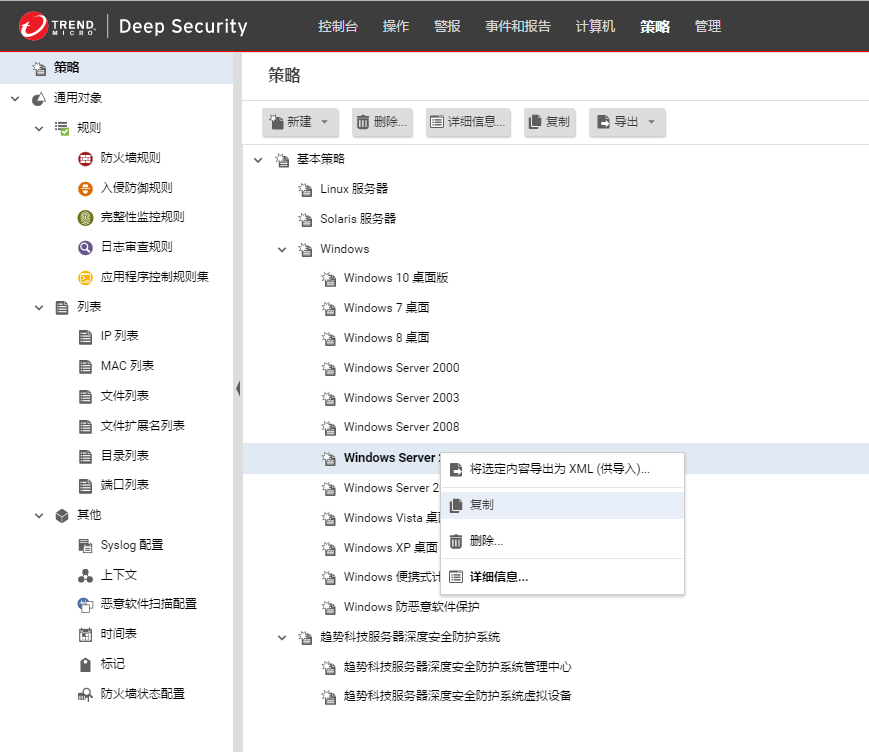Click the 删除... toolbar button
Viewport: 869px width, 752px height.
pyautogui.click(x=381, y=122)
